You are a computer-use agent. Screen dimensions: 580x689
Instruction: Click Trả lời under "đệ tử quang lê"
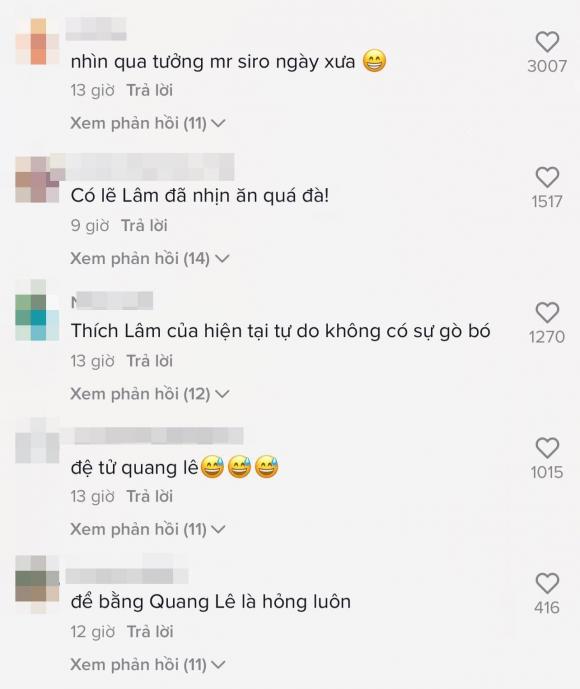(x=150, y=497)
